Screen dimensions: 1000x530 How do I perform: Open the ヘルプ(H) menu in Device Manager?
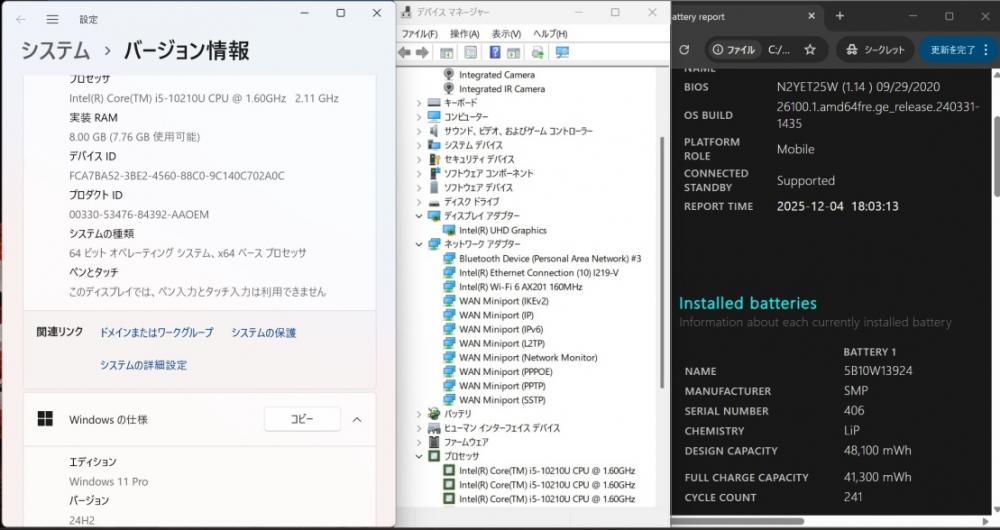[550, 34]
